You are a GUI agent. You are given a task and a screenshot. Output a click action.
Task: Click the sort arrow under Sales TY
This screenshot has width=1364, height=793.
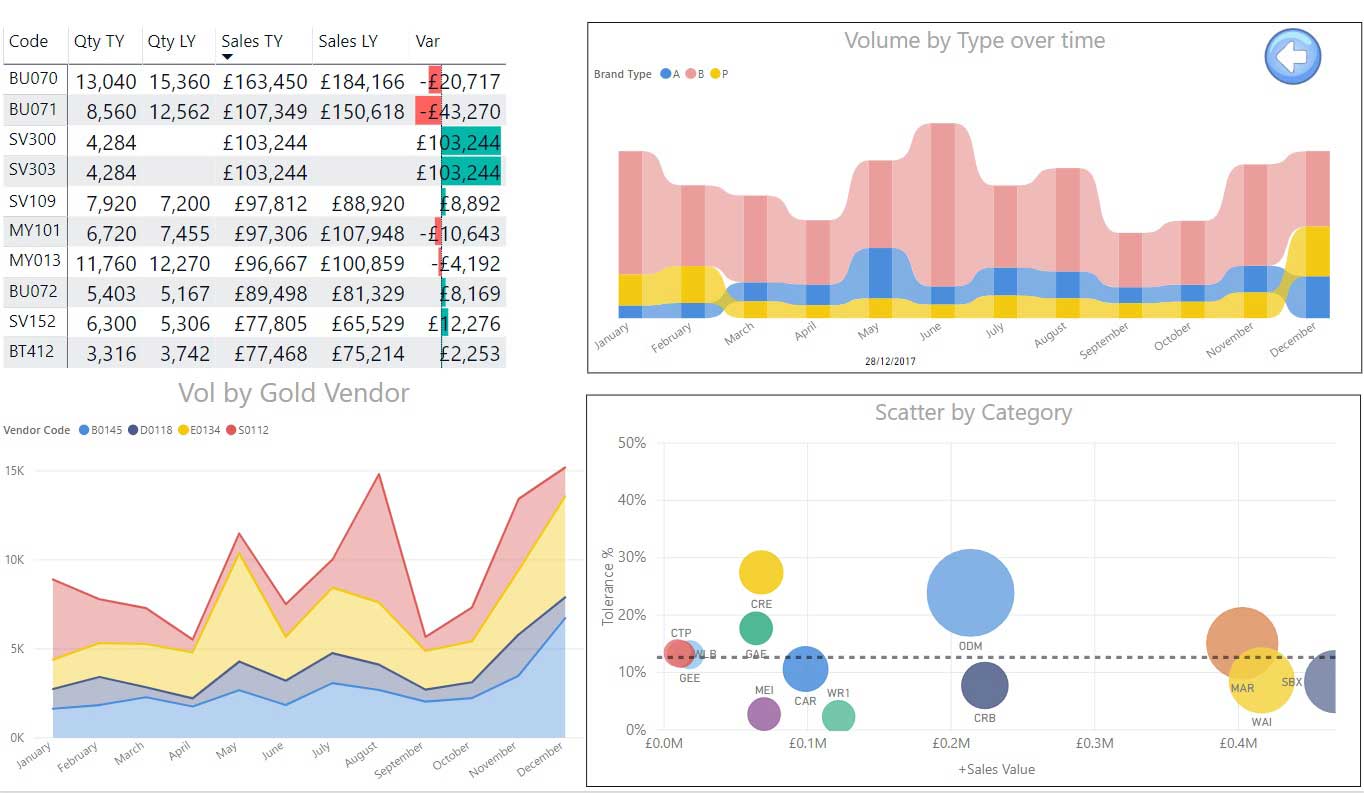[x=227, y=57]
